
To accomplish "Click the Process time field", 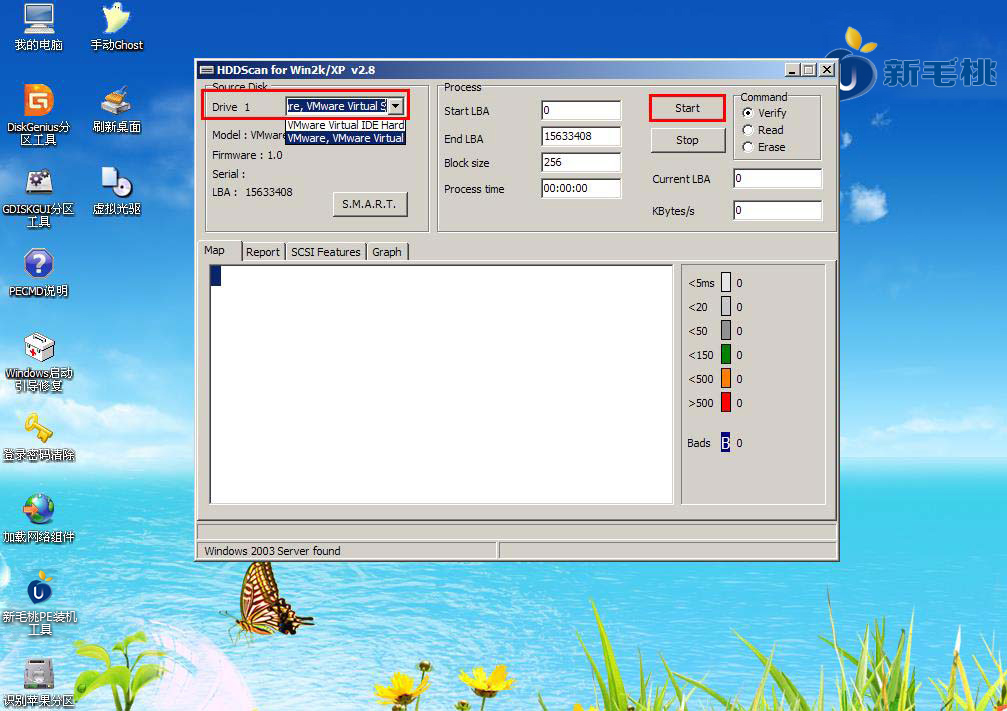I will (581, 188).
